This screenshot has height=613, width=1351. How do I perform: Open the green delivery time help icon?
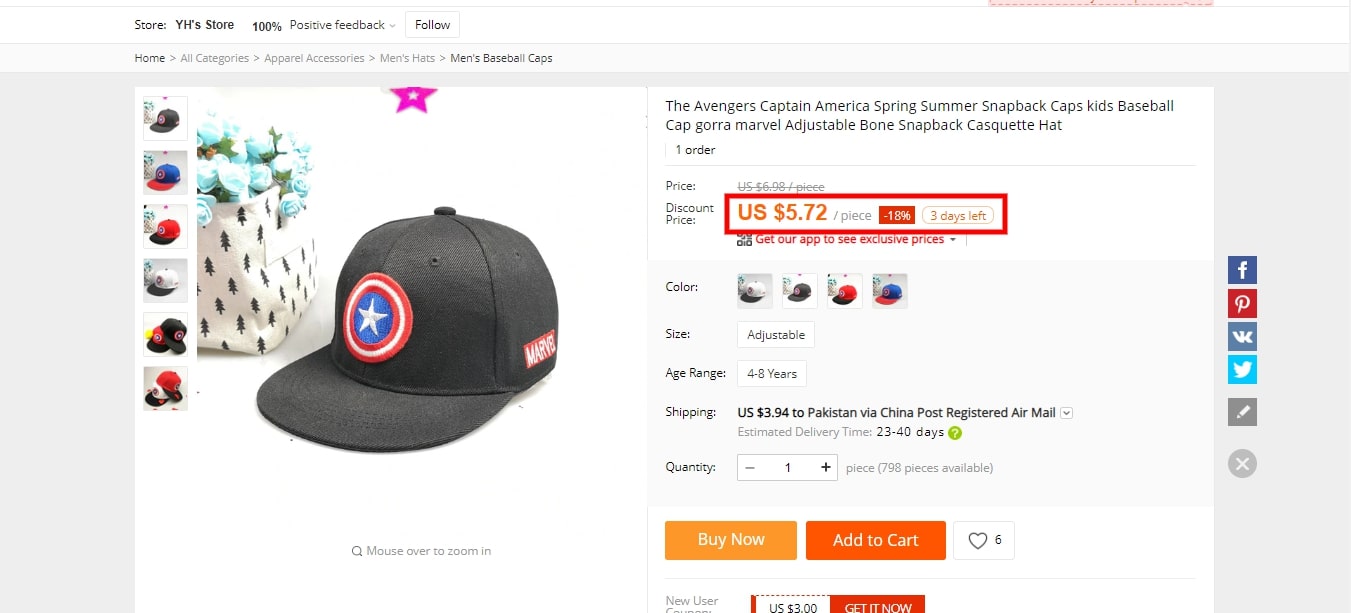955,433
